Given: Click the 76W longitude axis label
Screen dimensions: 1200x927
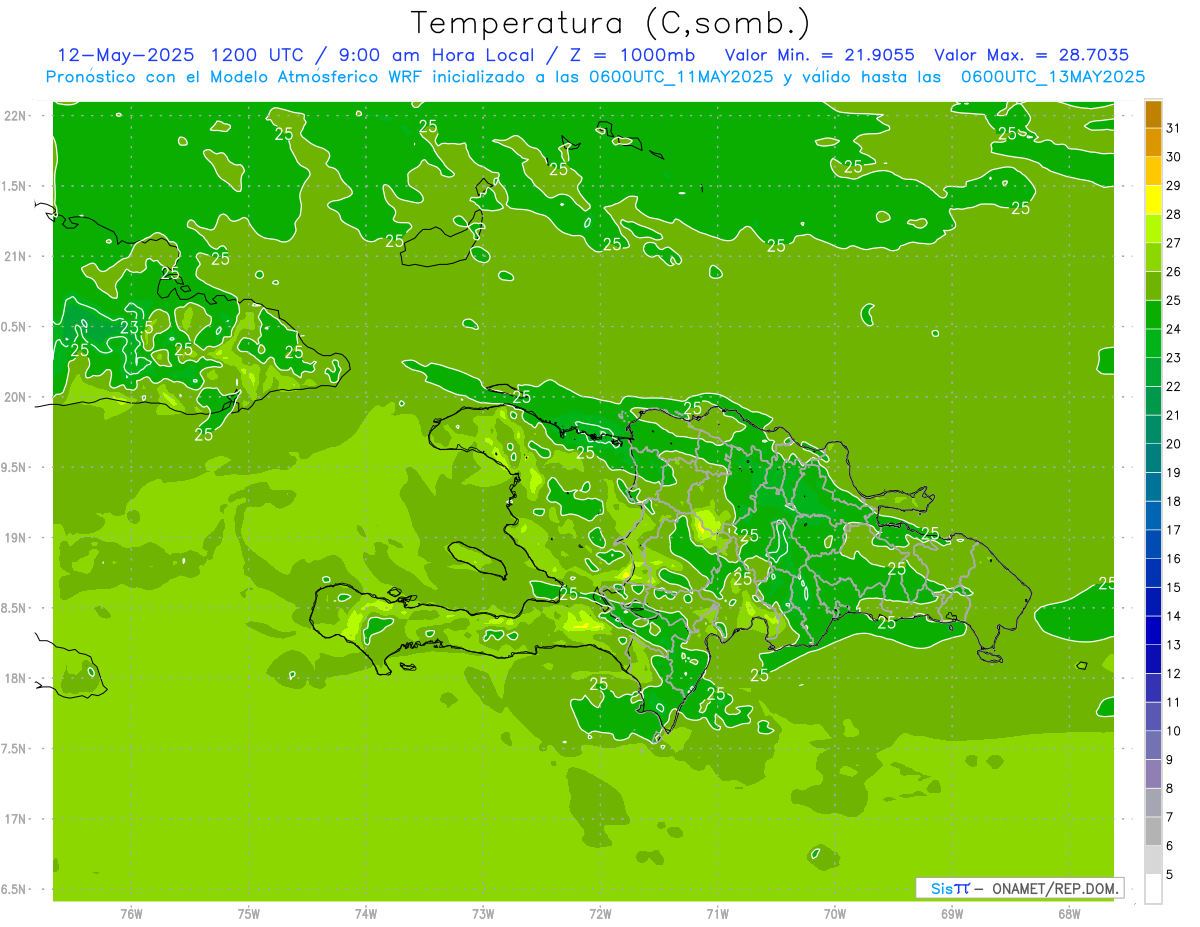Looking at the screenshot, I should [x=131, y=914].
